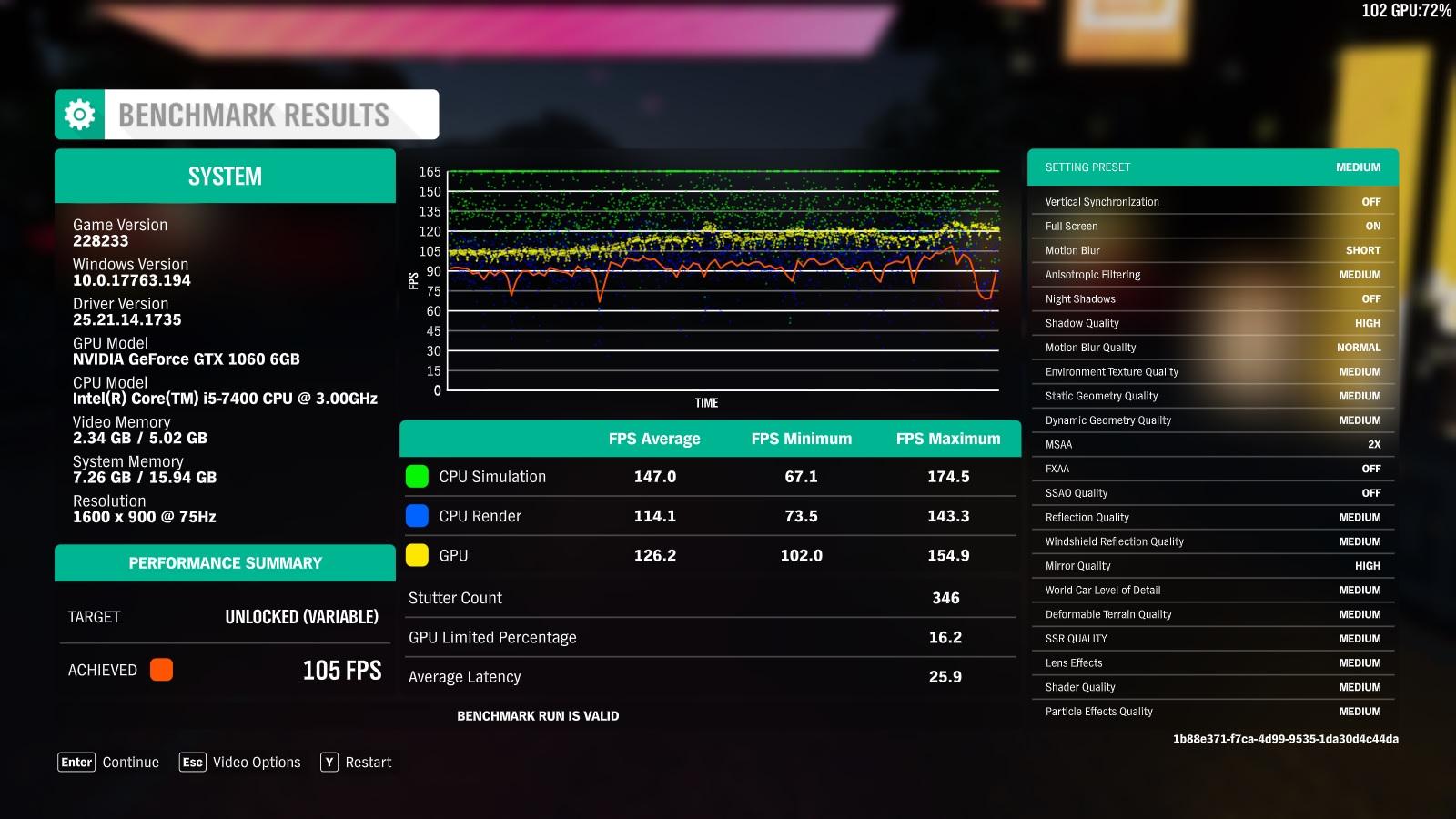Click the Environment Texture Quality row

1213,371
